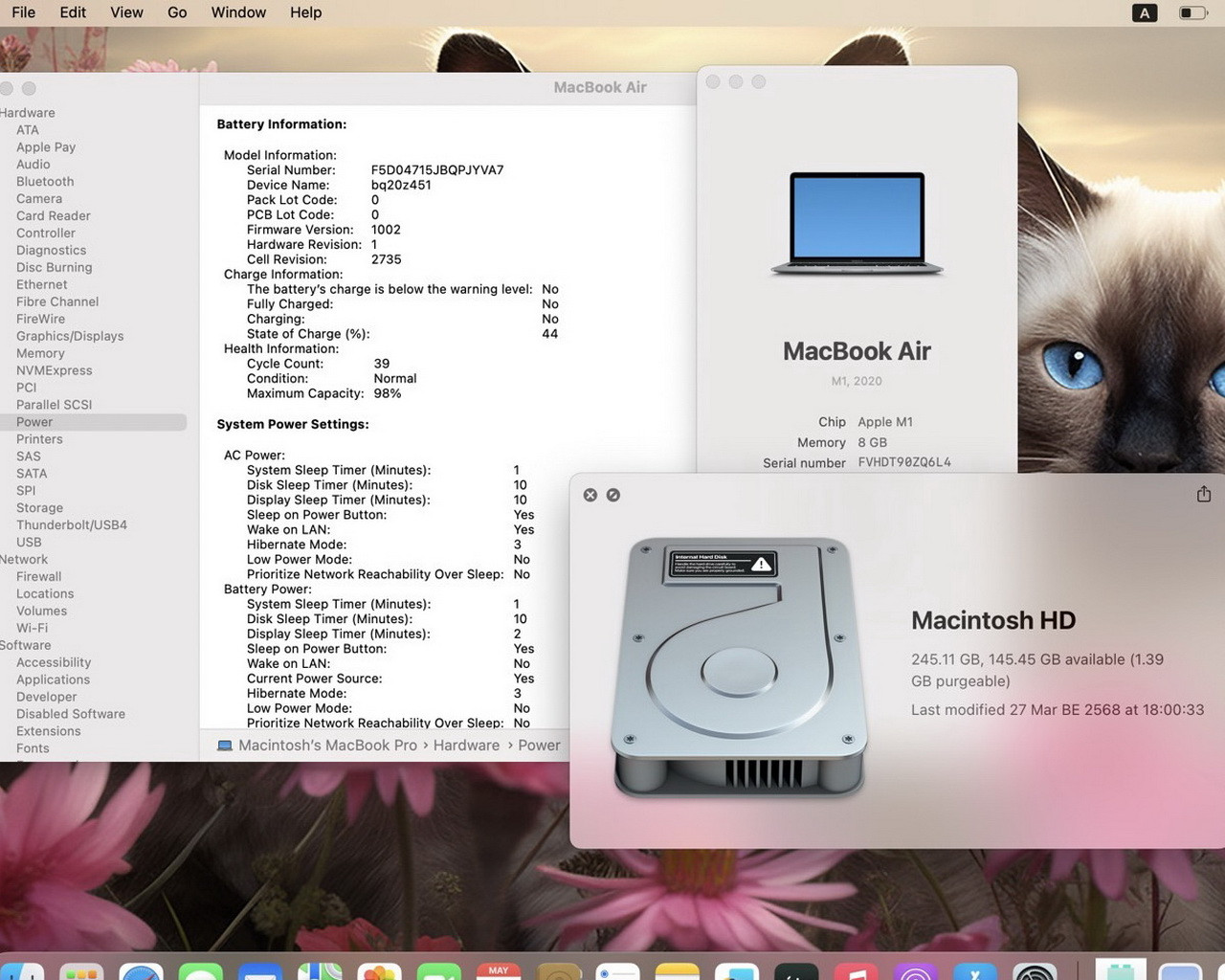Viewport: 1225px width, 980px height.
Task: Select Apple Pay in the sidebar
Action: point(46,147)
